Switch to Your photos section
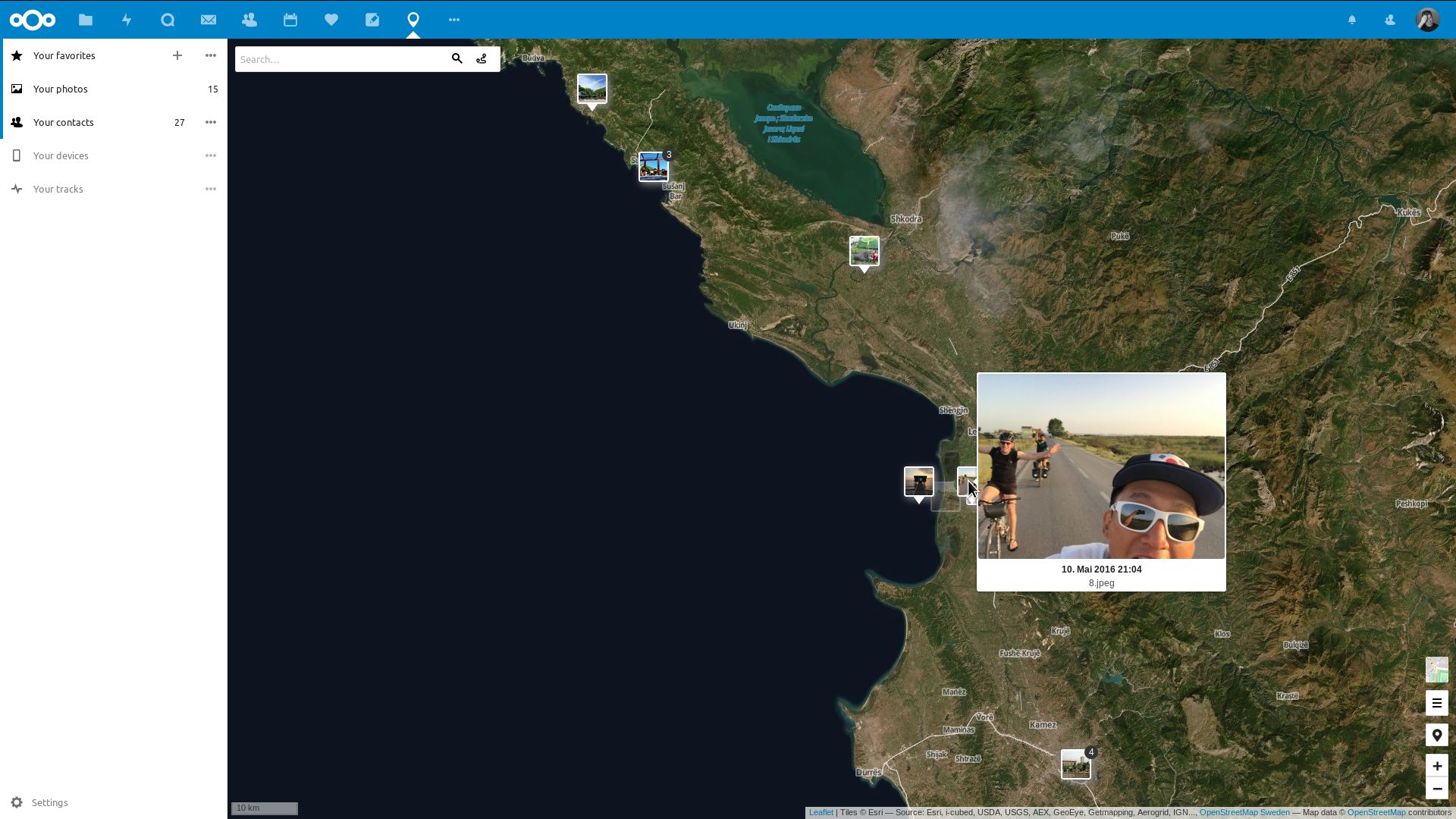The image size is (1456, 819). [x=61, y=89]
